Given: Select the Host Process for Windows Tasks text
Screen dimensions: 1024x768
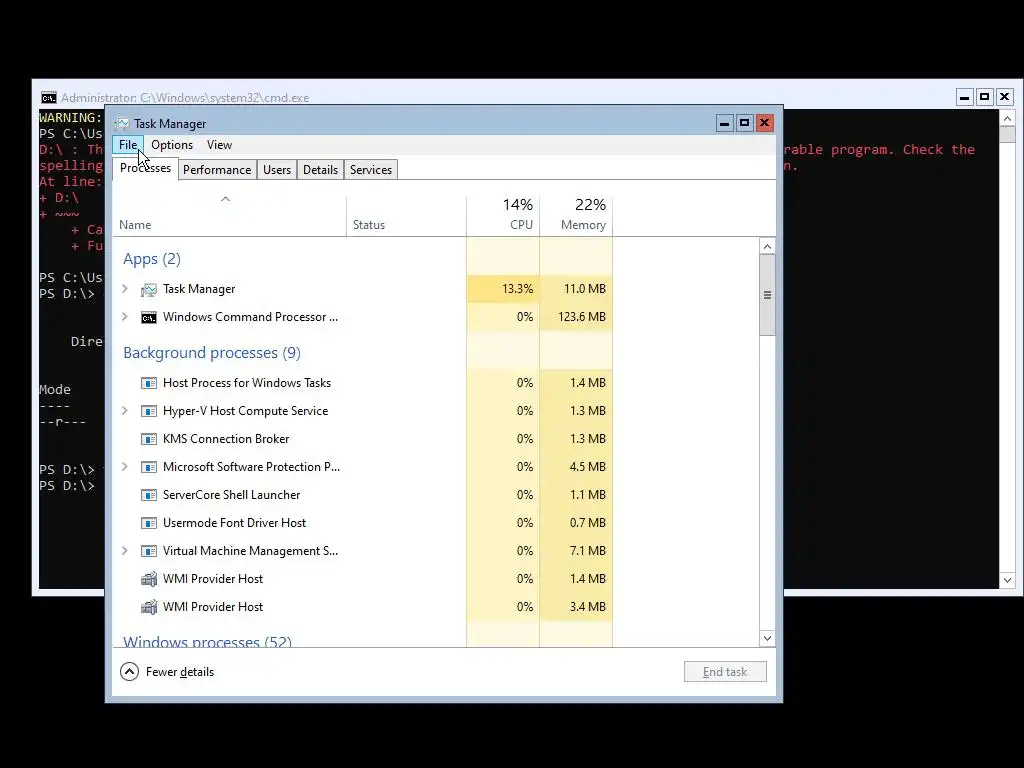Looking at the screenshot, I should (247, 383).
